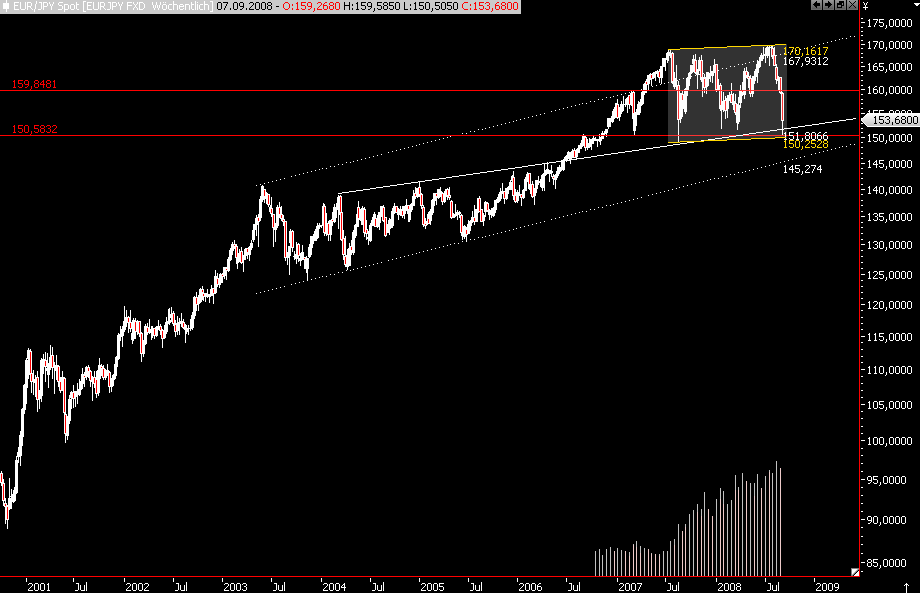920x593 pixels.
Task: Click the yellow 150,2528 channel label
Action: click(806, 144)
